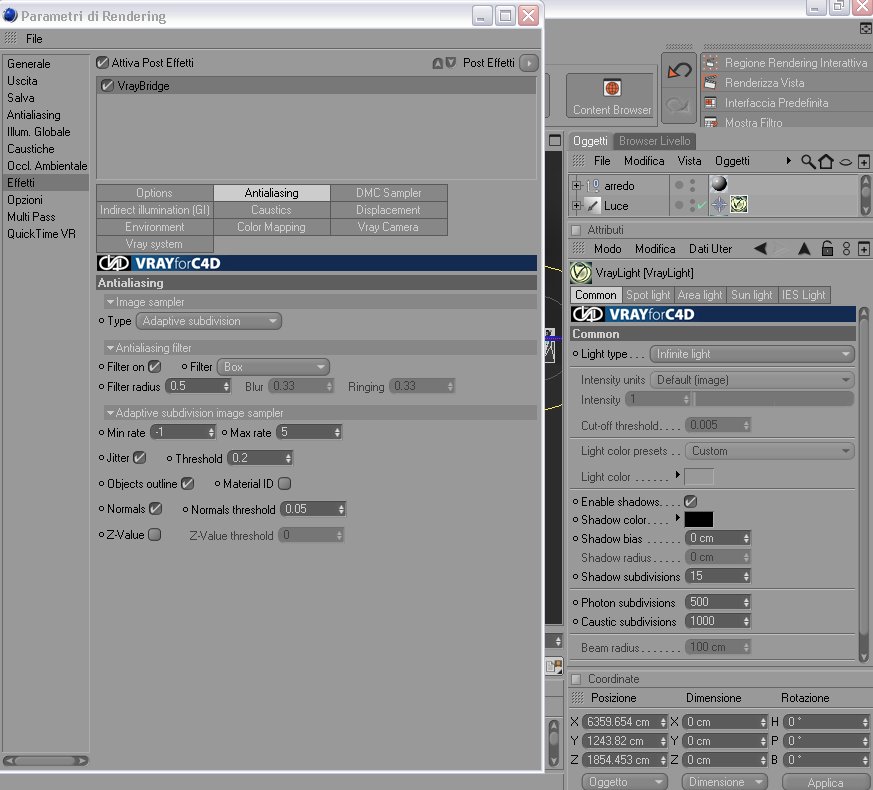Screen dimensions: 873x790
Task: Click the new window icon in Attributi toolbar
Action: [864, 249]
